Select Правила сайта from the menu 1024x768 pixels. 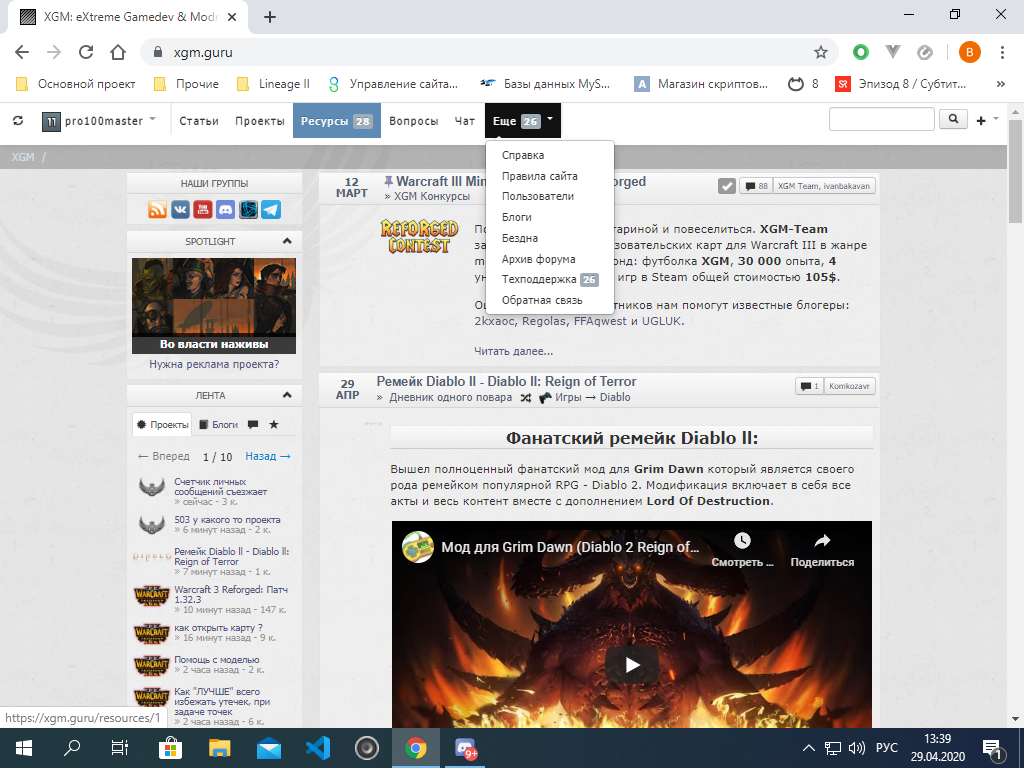(539, 176)
